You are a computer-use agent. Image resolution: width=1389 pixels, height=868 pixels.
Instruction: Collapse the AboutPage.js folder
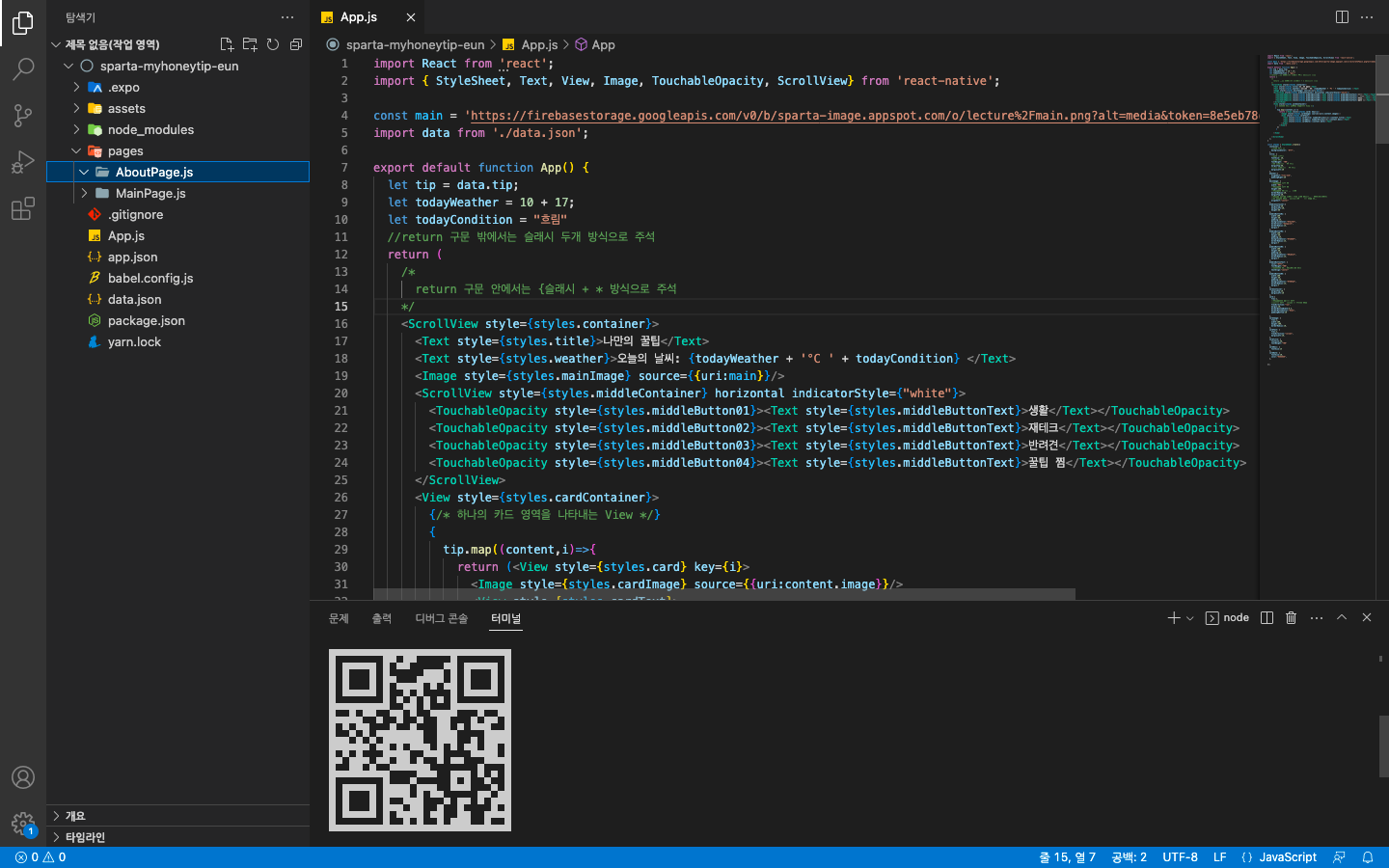tap(84, 172)
